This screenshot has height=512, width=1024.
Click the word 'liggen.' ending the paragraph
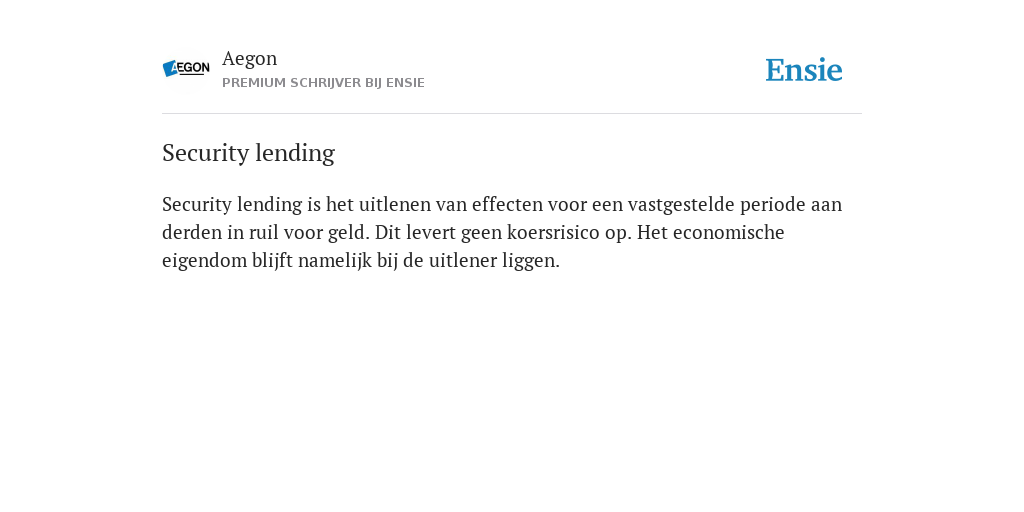pyautogui.click(x=531, y=261)
